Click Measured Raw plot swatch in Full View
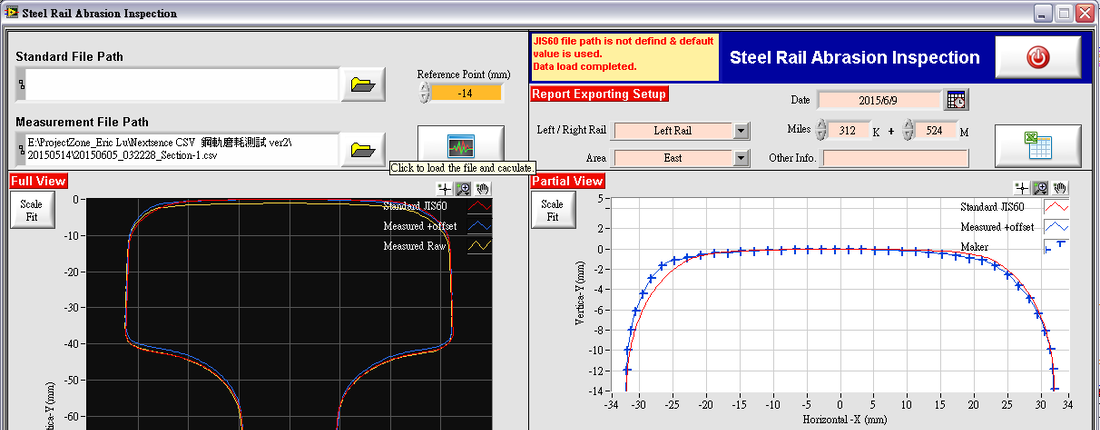The height and width of the screenshot is (430, 1100). click(x=480, y=246)
